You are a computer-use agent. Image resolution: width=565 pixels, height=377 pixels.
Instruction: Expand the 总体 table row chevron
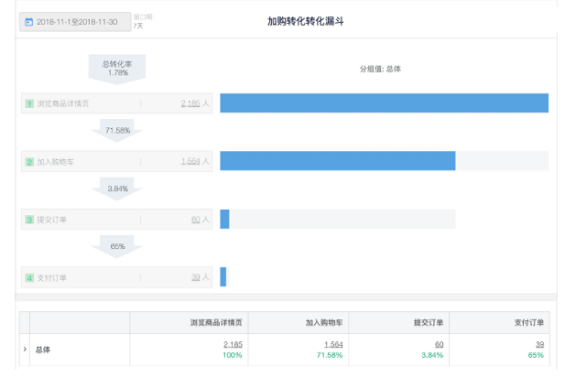(25, 349)
